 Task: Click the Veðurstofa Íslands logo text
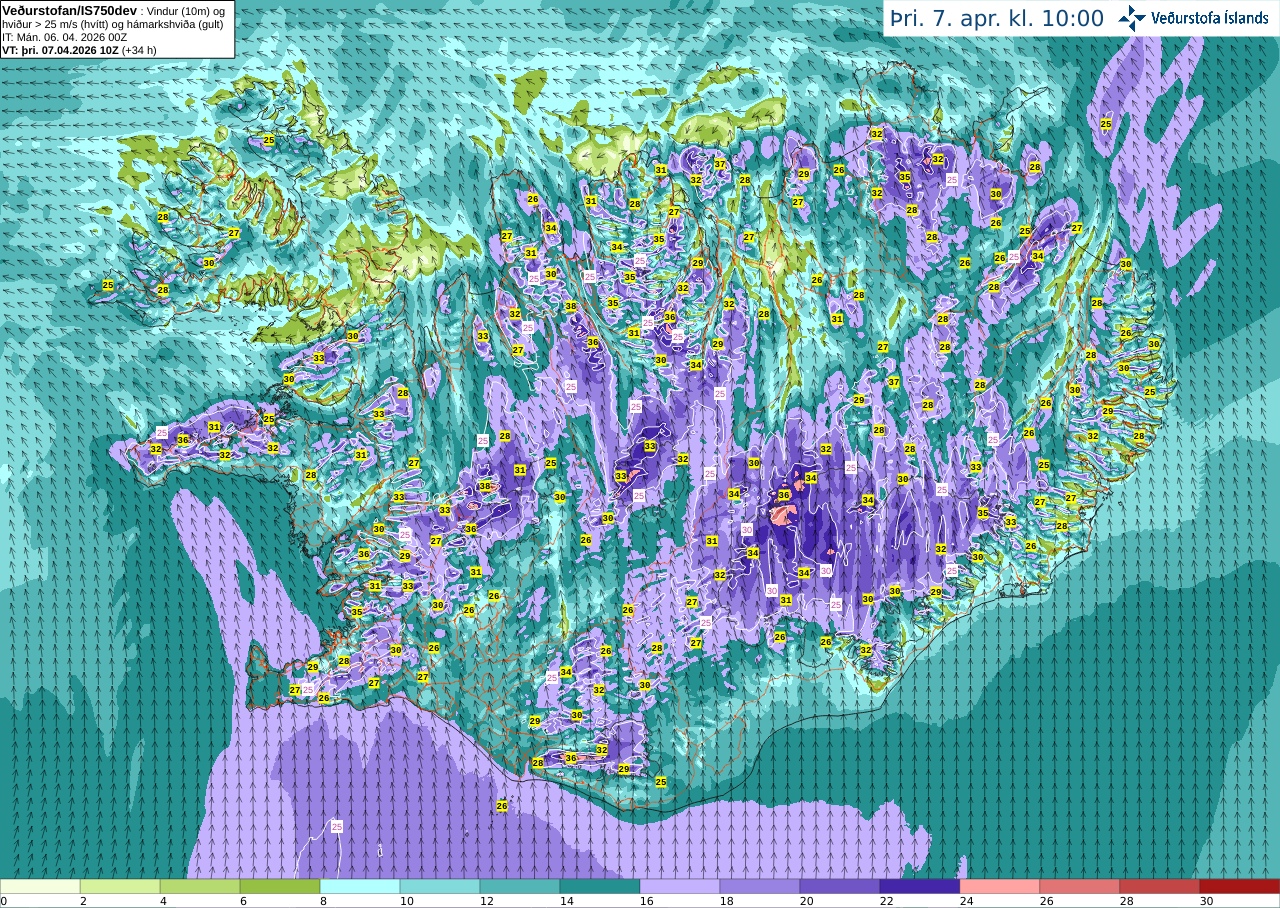point(1209,18)
